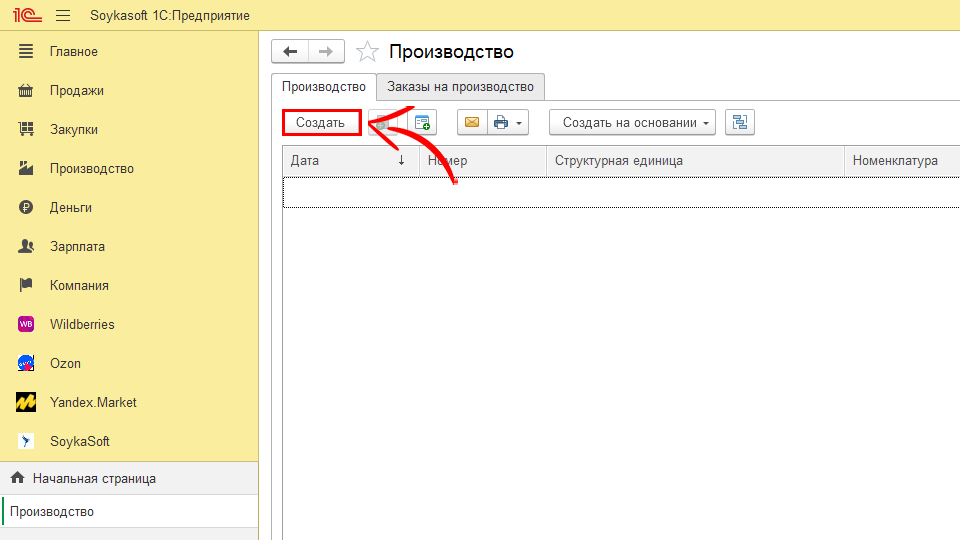Expand the Создать на основании dropdown
Viewport: 960px width, 540px height.
tap(632, 123)
